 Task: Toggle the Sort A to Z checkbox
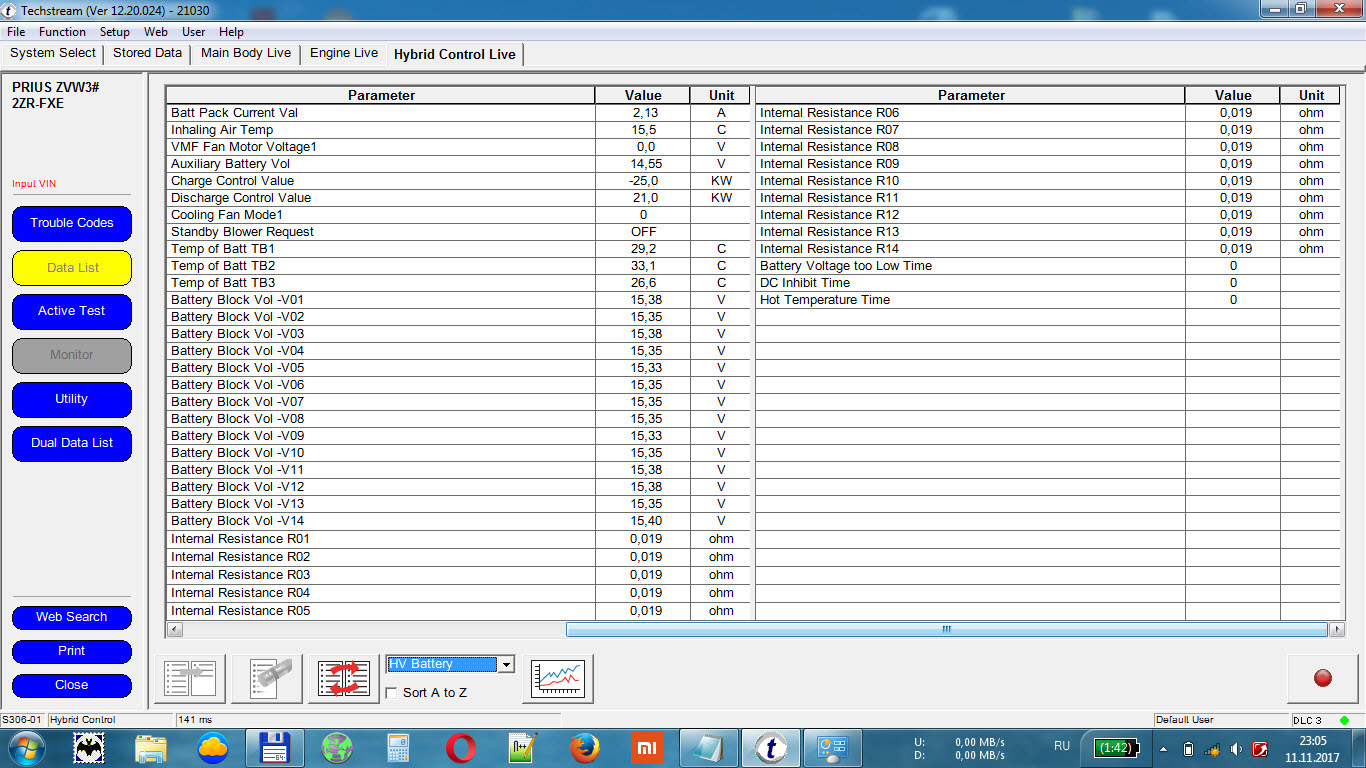pyautogui.click(x=392, y=693)
